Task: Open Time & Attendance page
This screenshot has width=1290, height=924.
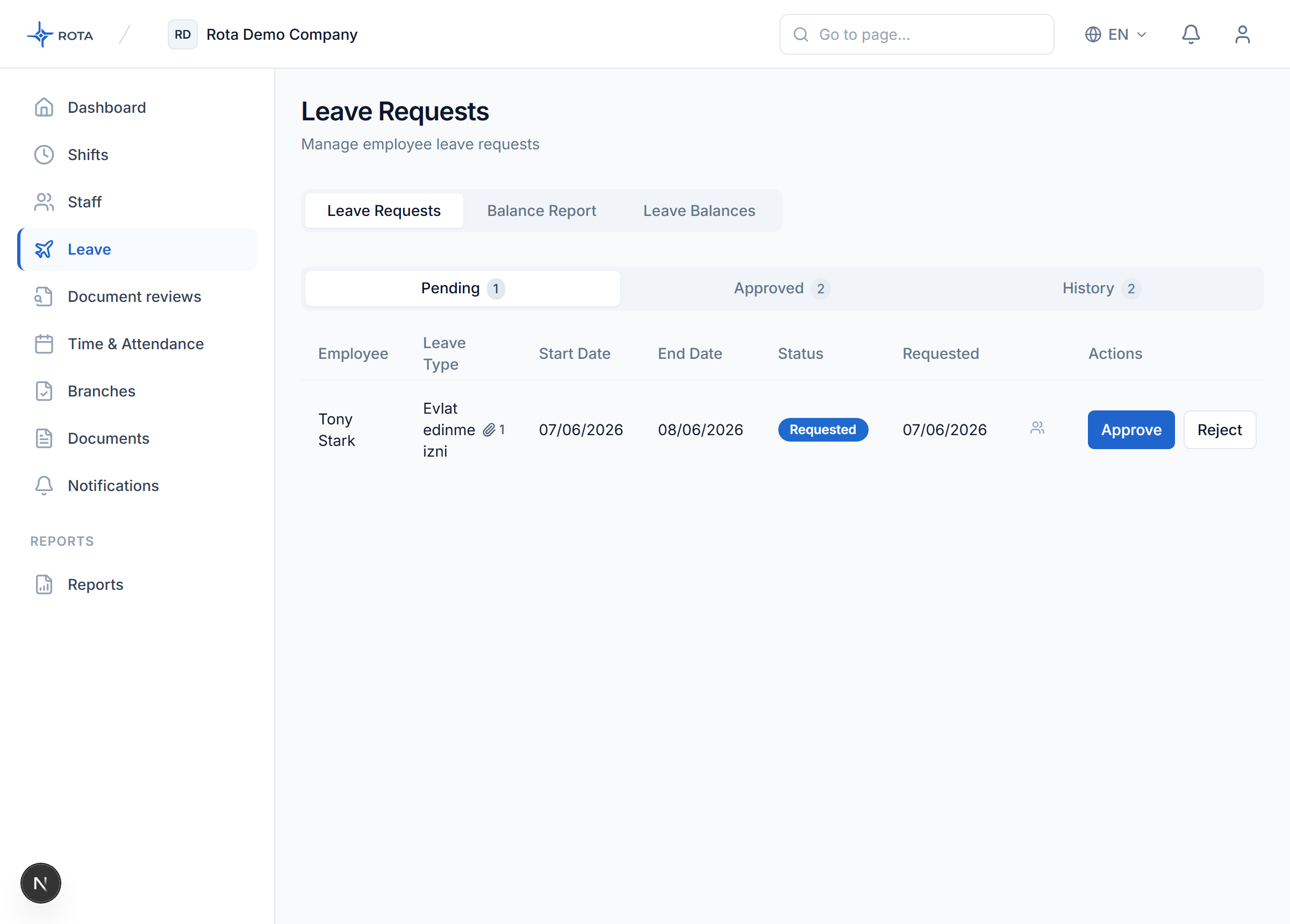Action: pos(137,343)
